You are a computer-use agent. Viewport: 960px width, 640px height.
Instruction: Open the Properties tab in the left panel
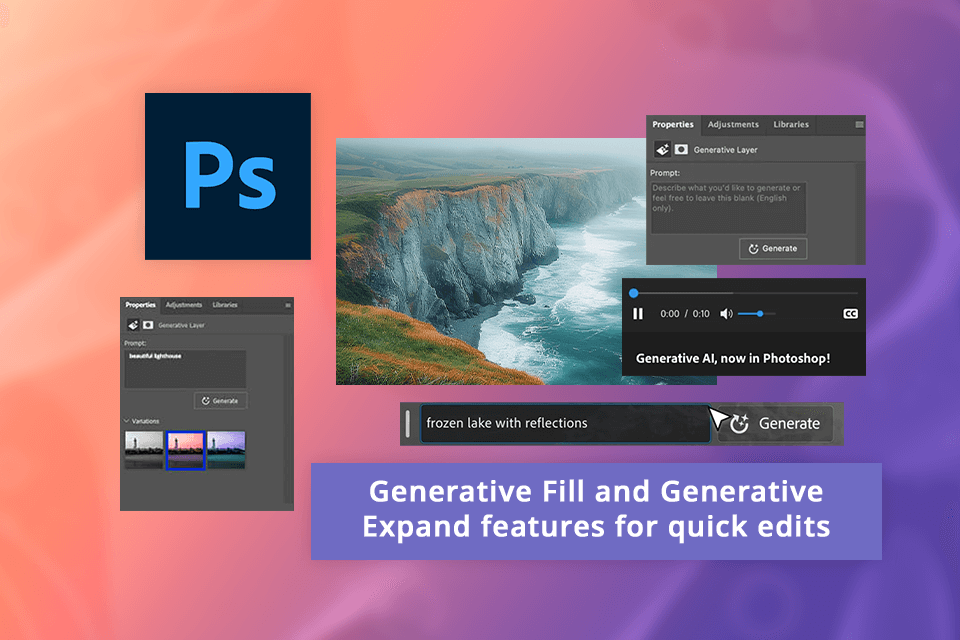[140, 305]
